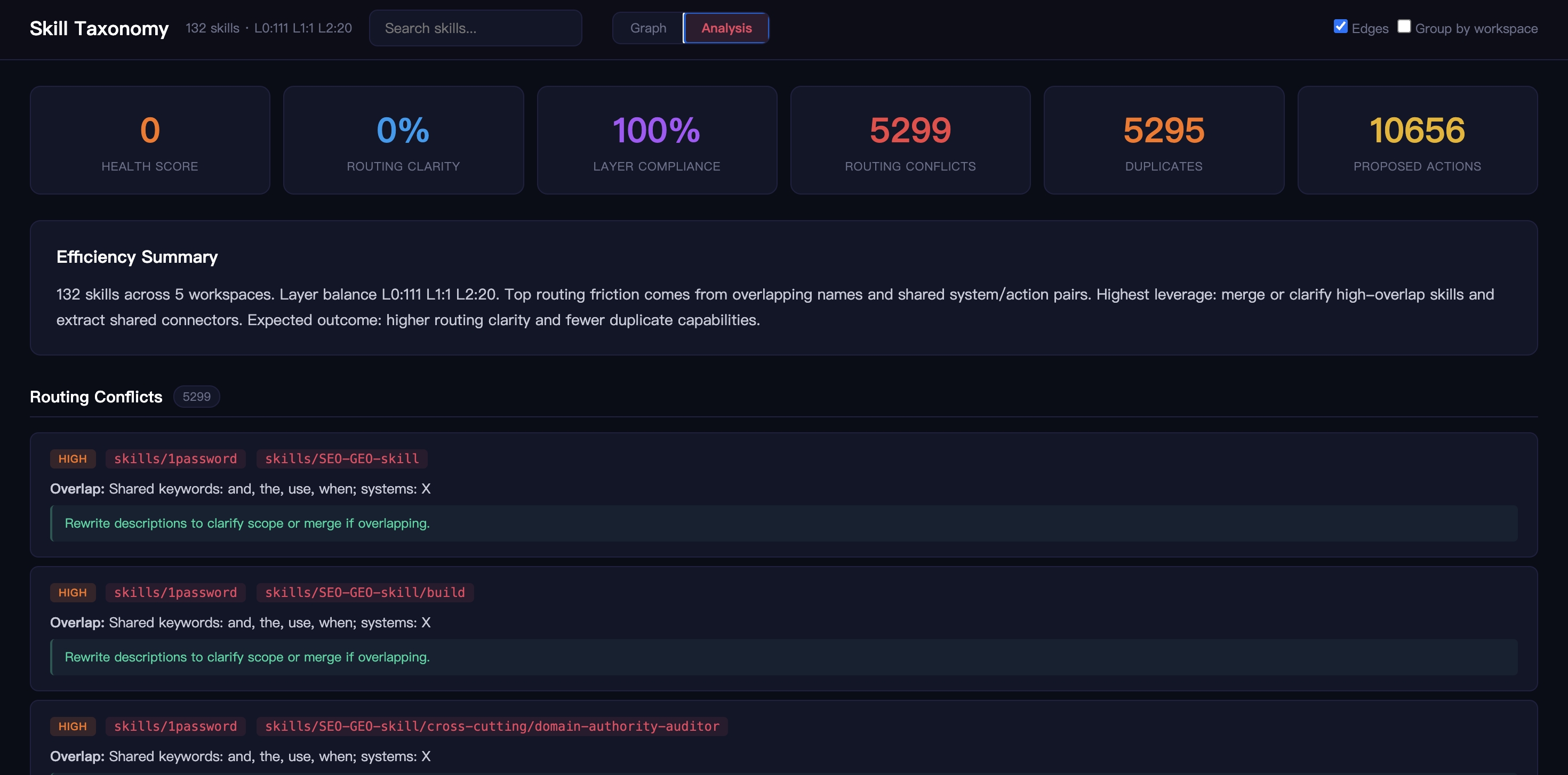
Task: Click HIGH severity badge on first conflict
Action: [x=73, y=459]
